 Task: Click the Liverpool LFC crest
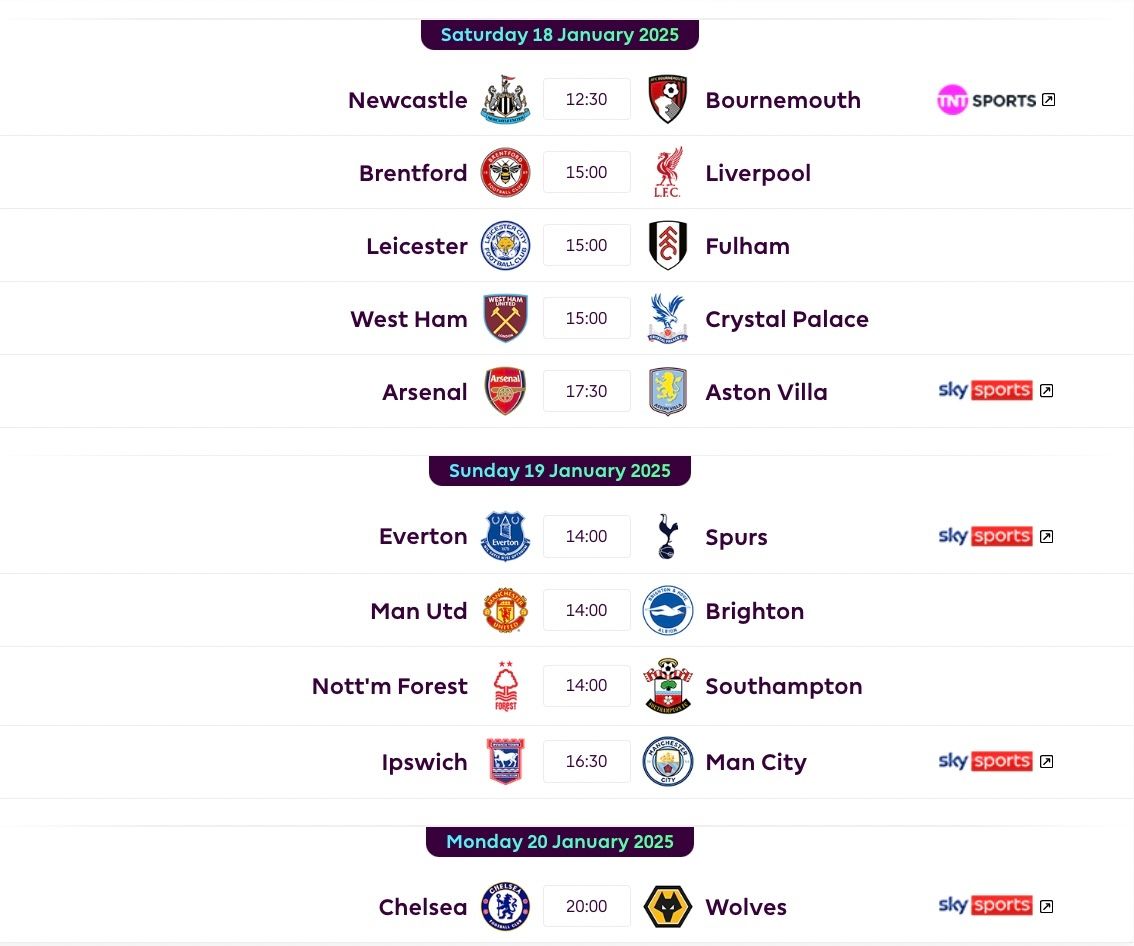(x=667, y=172)
